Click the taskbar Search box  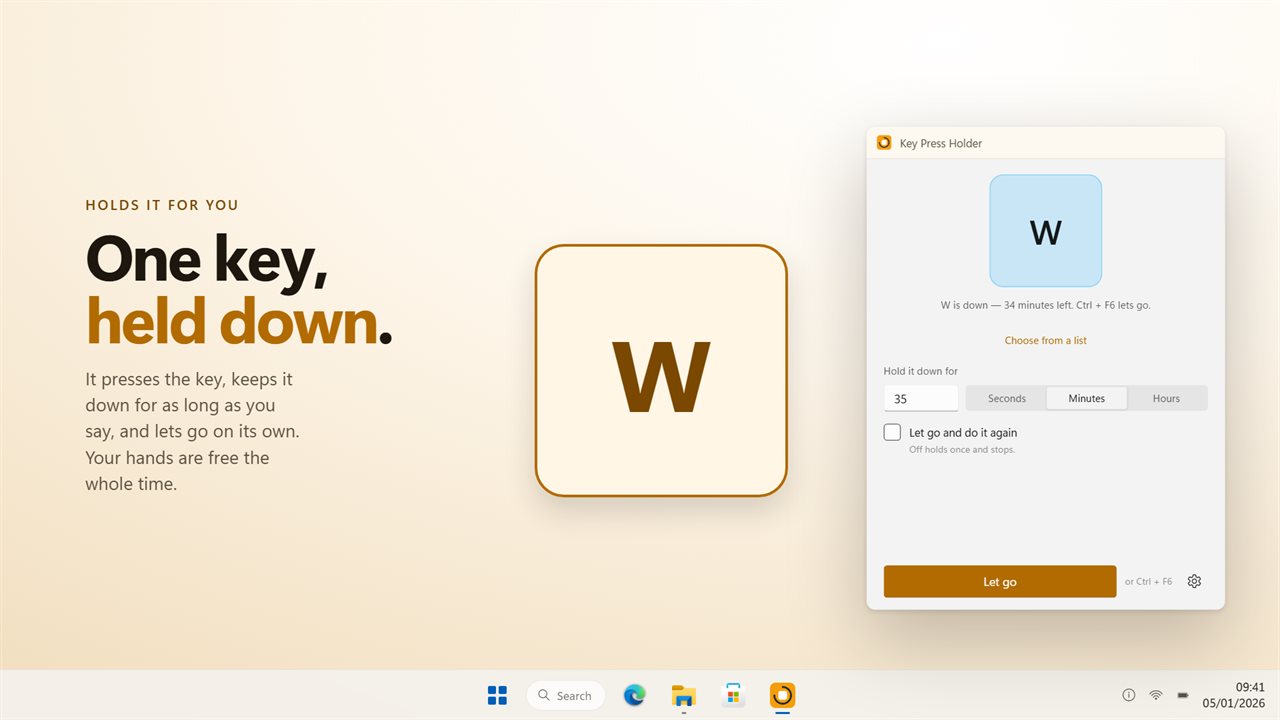(x=566, y=695)
